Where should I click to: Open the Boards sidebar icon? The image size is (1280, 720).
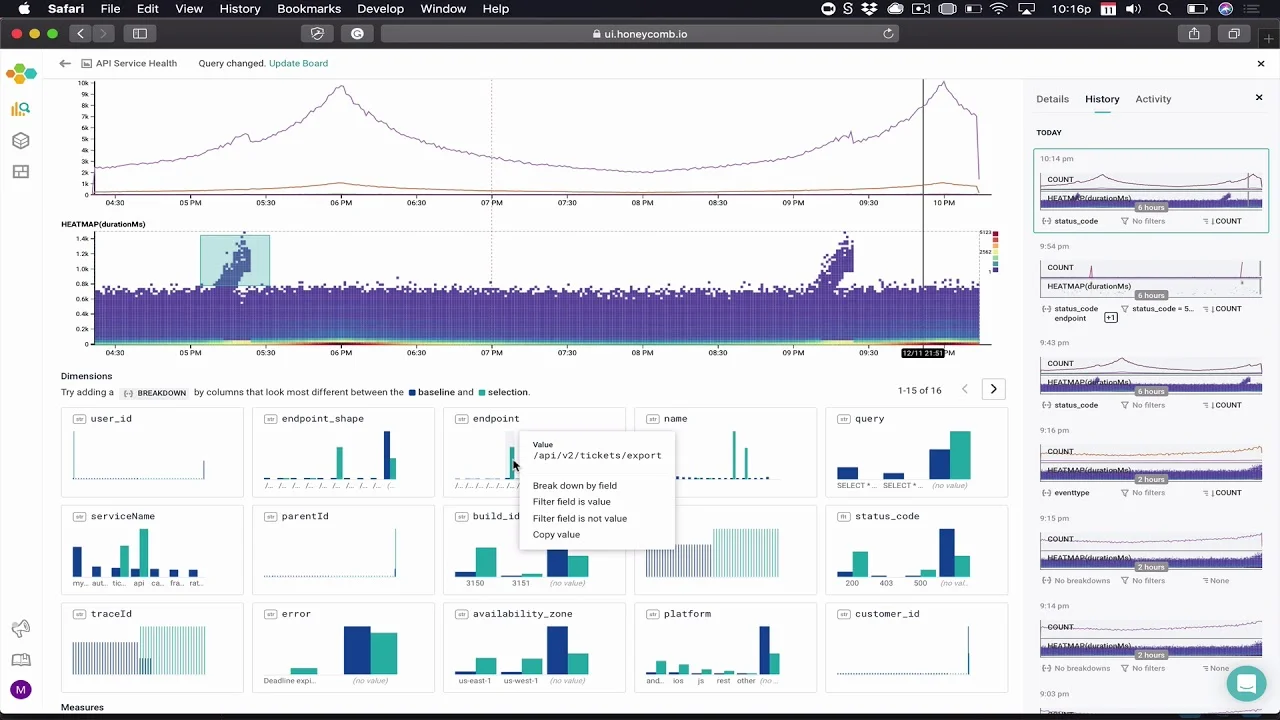pyautogui.click(x=21, y=172)
